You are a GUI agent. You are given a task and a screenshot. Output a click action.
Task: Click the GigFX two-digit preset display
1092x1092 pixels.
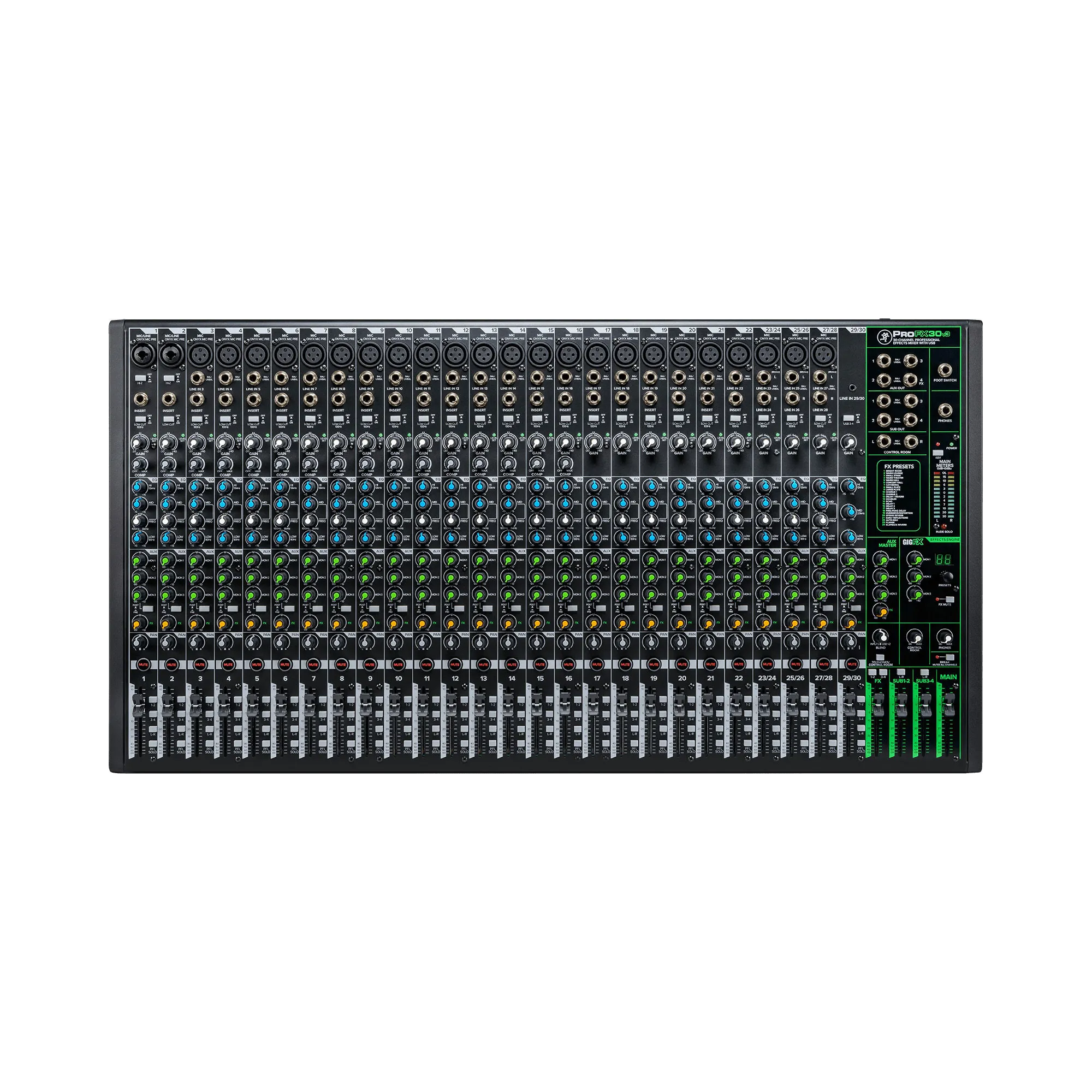(944, 560)
